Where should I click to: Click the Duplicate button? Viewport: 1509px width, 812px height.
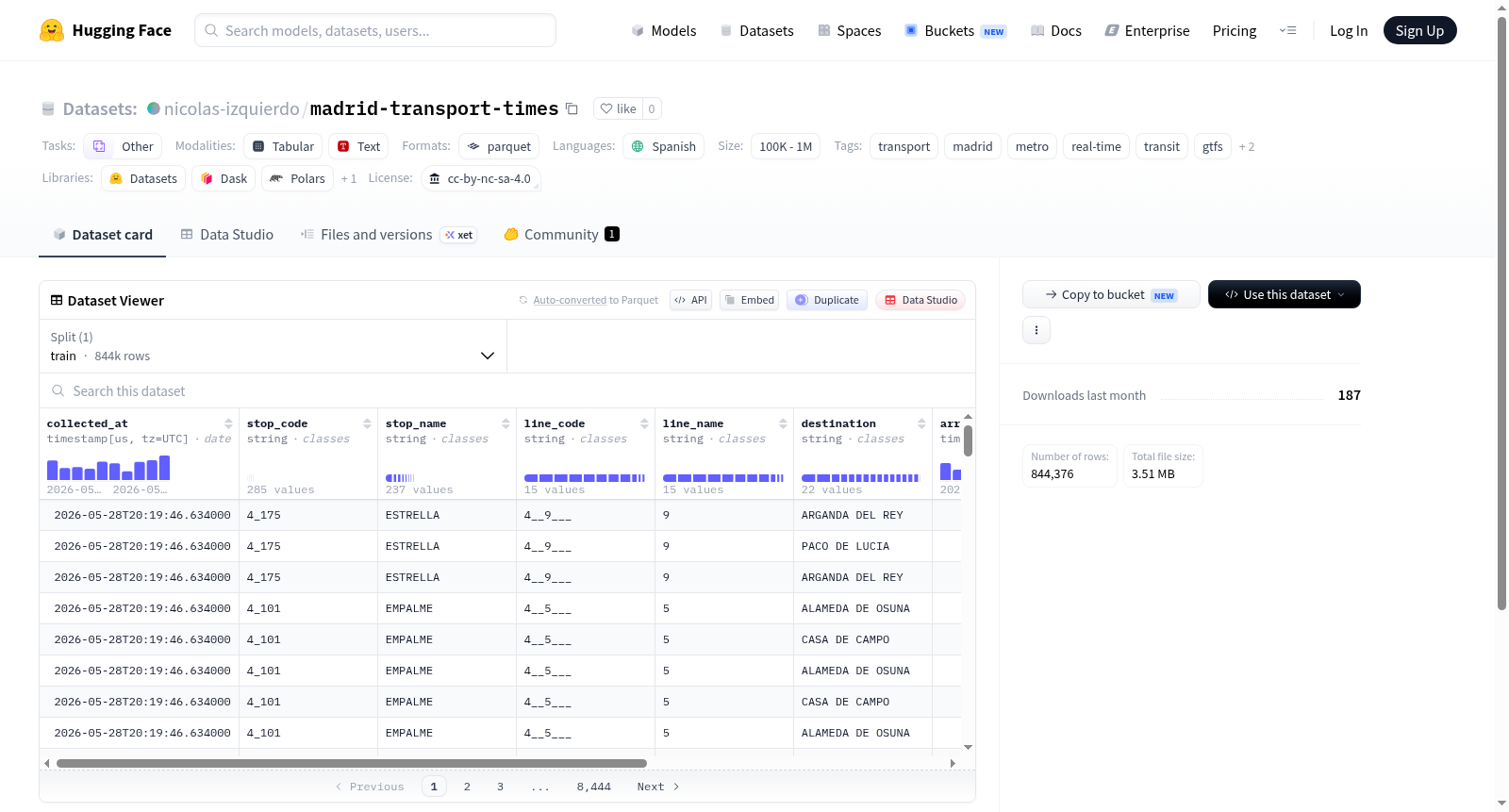click(827, 300)
